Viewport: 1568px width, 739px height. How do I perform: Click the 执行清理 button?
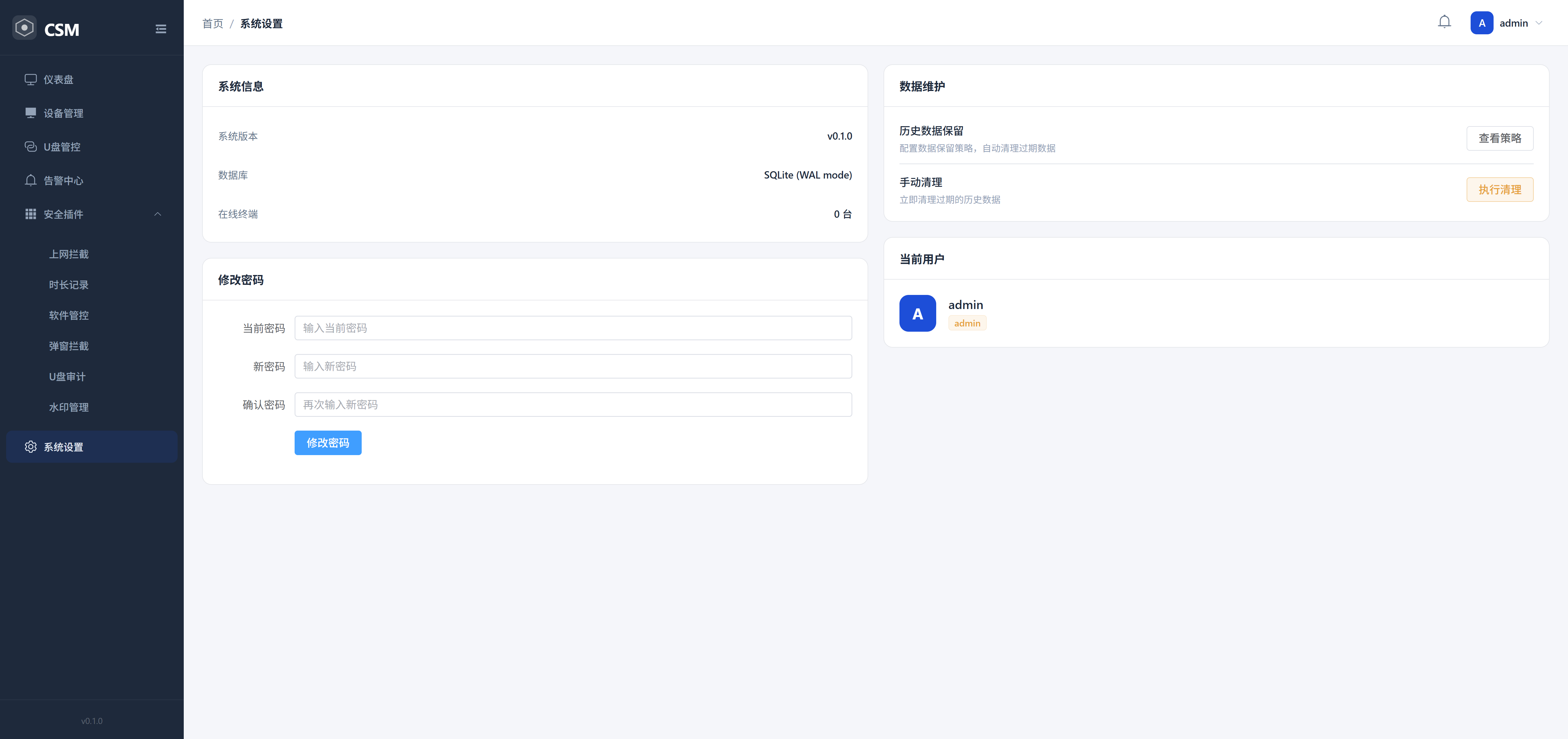point(1499,189)
